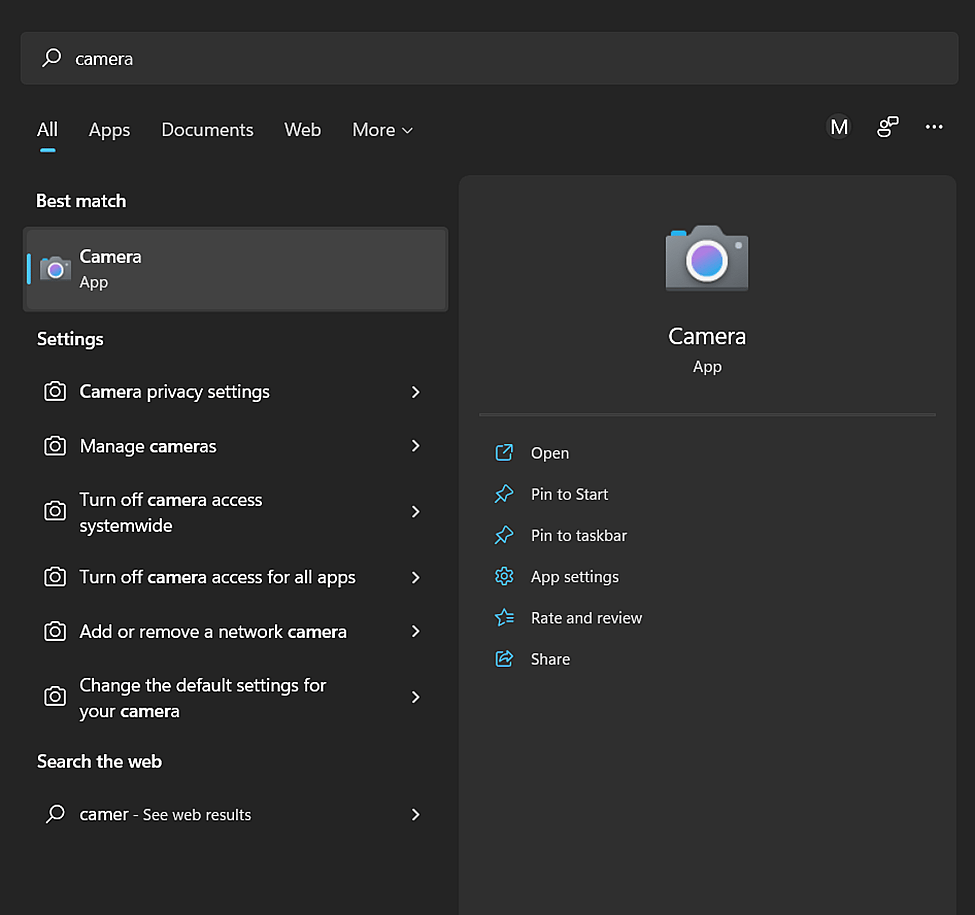
Task: Expand chevron for camer web results
Action: pos(415,814)
